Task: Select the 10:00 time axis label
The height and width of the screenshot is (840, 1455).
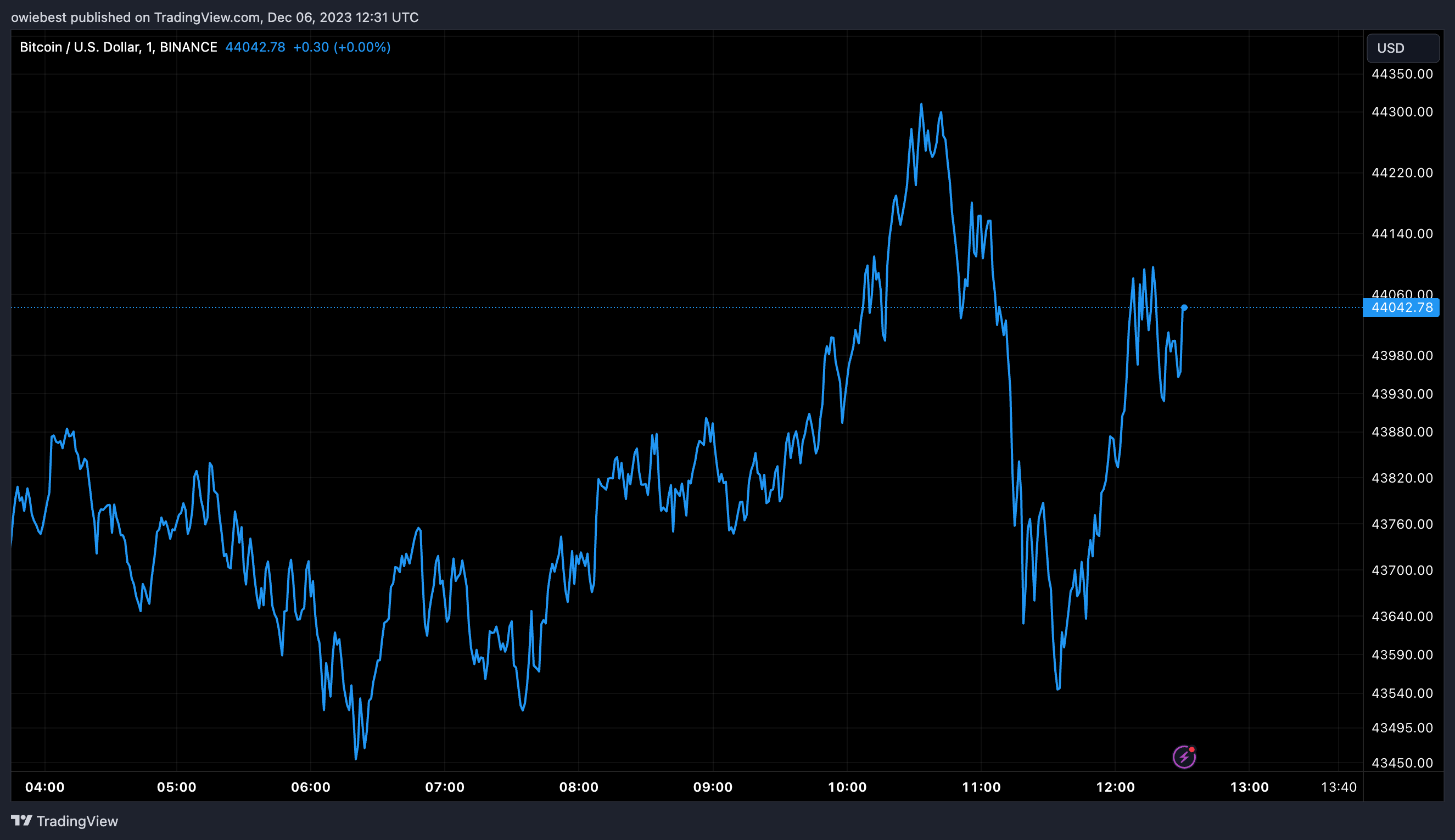Action: 847,787
